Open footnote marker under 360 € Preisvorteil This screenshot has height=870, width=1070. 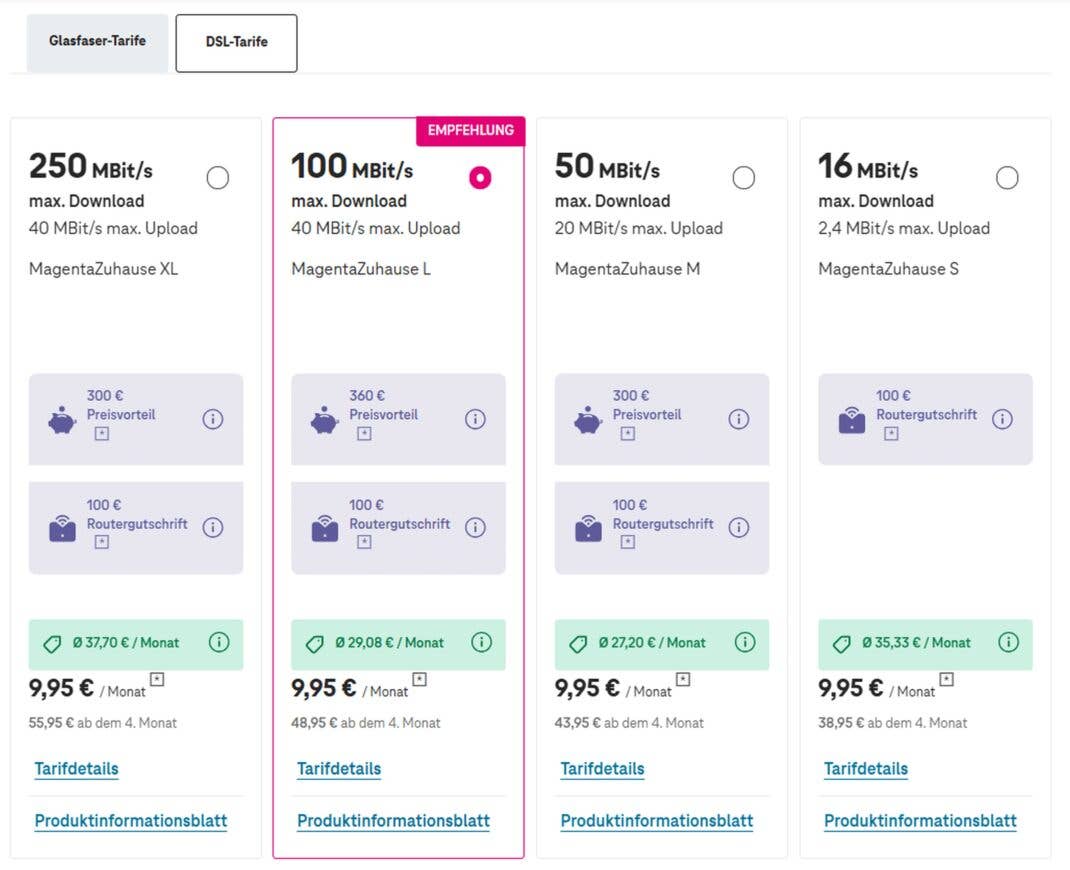point(364,434)
